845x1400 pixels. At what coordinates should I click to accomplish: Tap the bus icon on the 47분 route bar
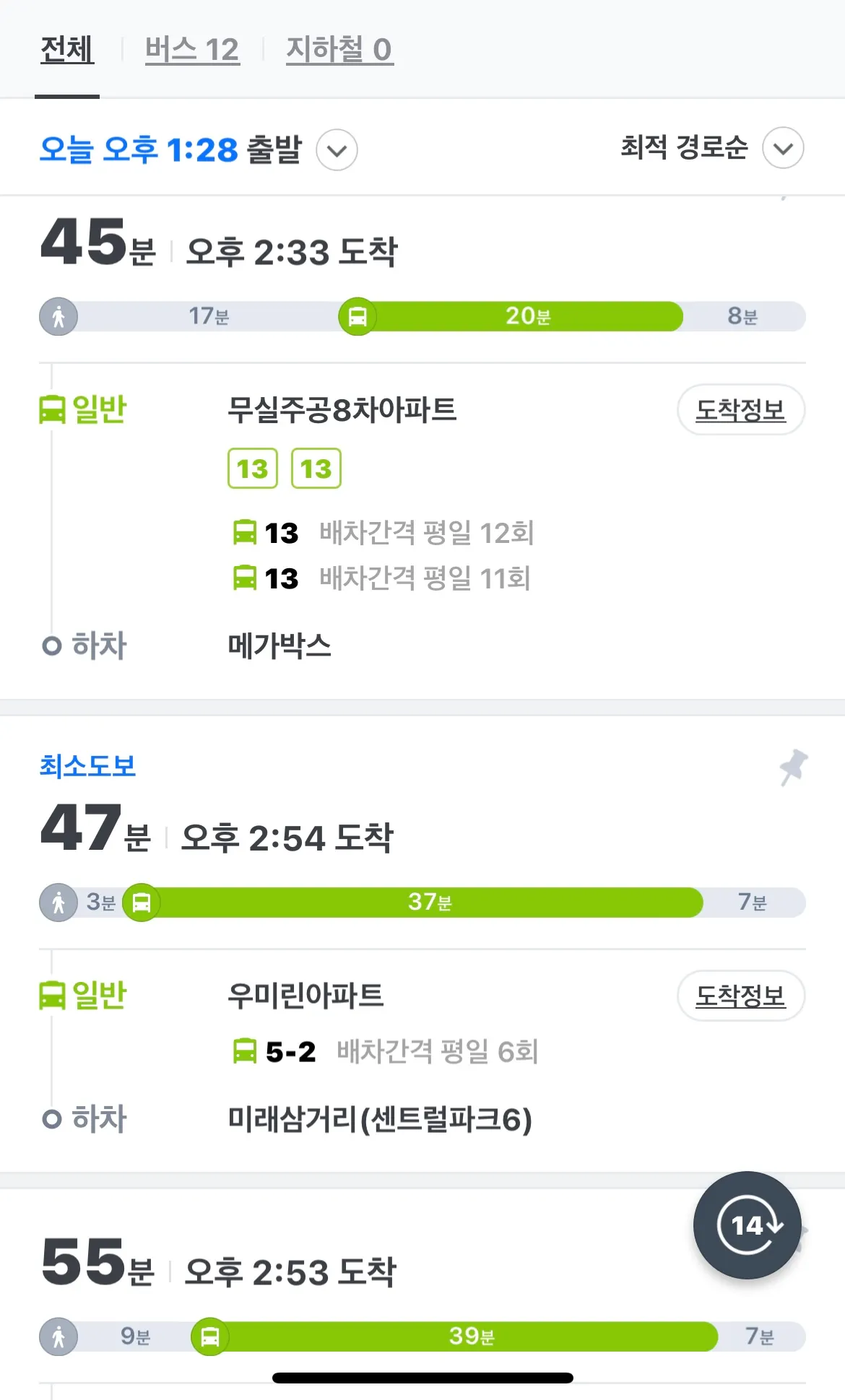pos(142,903)
